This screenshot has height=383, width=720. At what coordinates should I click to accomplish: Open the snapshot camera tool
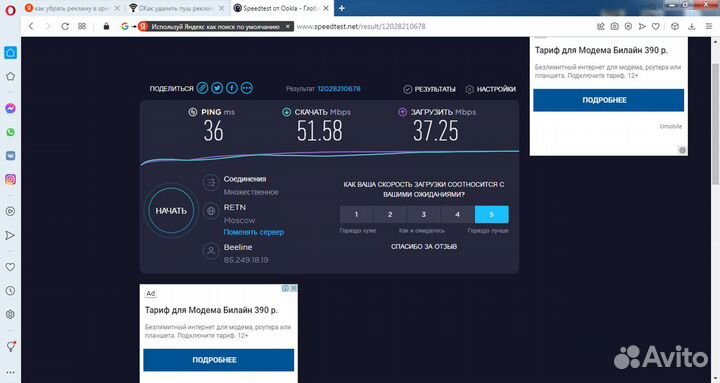point(614,27)
